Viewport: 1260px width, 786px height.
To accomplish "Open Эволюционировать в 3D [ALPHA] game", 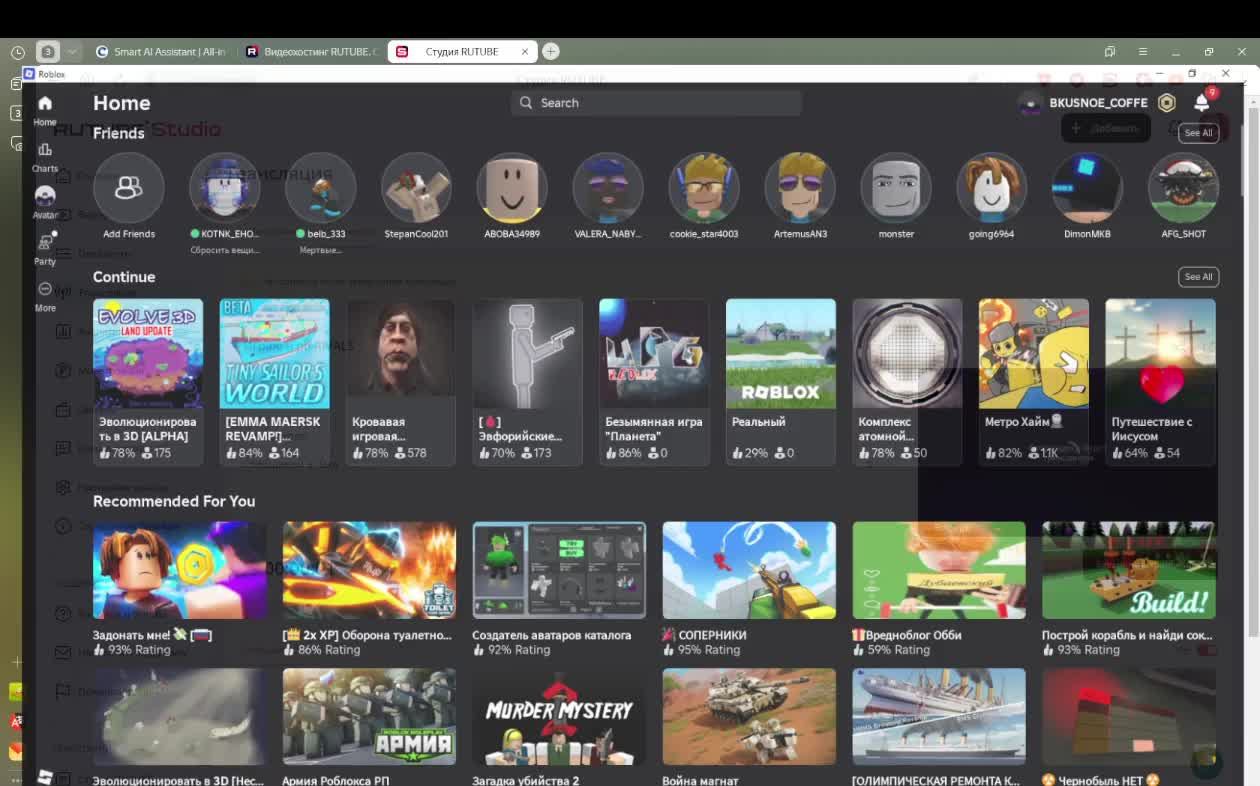I will tap(148, 381).
